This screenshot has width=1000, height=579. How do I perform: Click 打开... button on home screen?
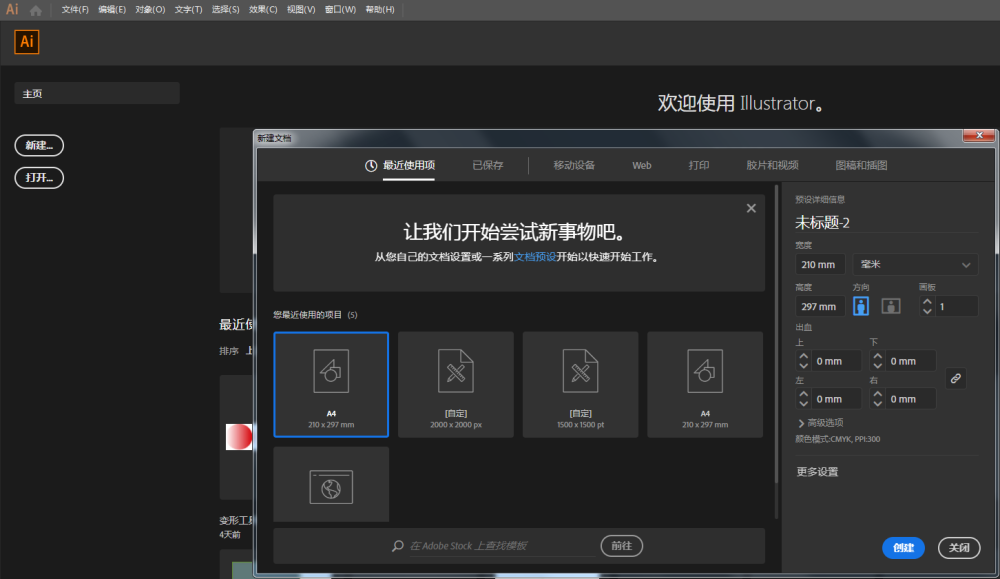pos(39,178)
